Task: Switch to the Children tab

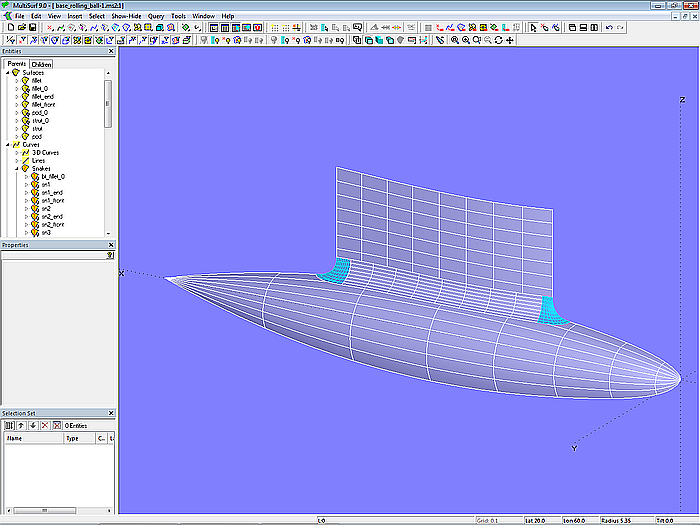Action: pos(41,64)
